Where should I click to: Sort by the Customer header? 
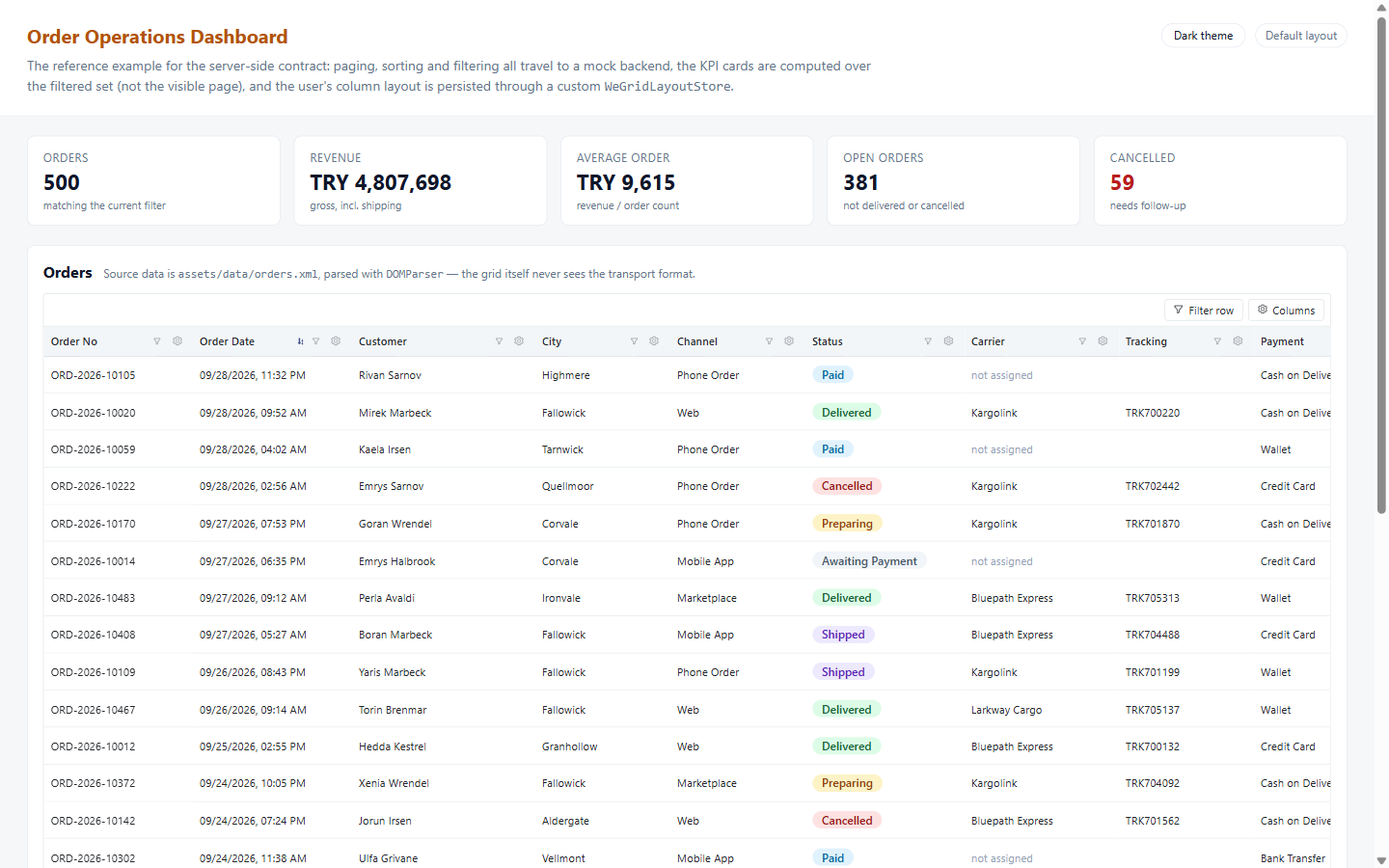[x=383, y=341]
